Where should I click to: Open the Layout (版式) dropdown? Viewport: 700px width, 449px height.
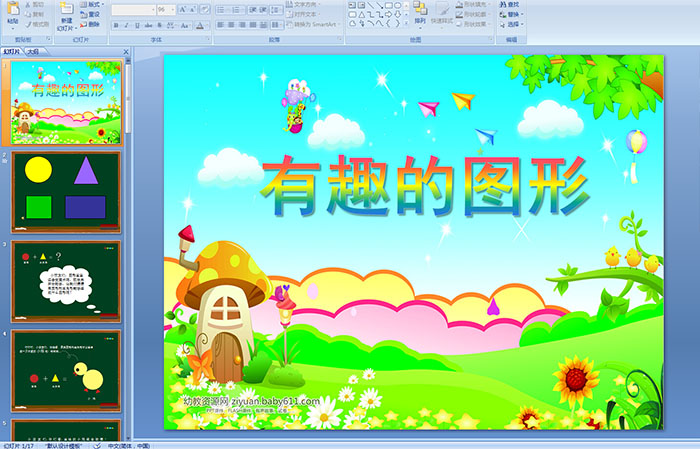click(x=92, y=4)
